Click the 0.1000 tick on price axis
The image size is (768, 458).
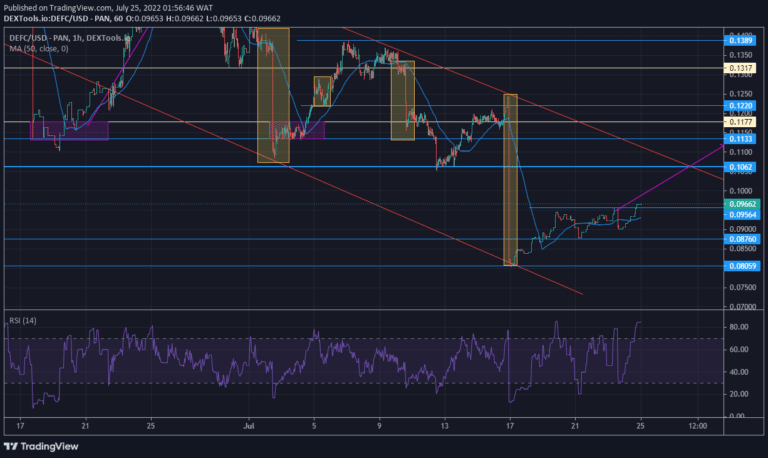click(741, 191)
